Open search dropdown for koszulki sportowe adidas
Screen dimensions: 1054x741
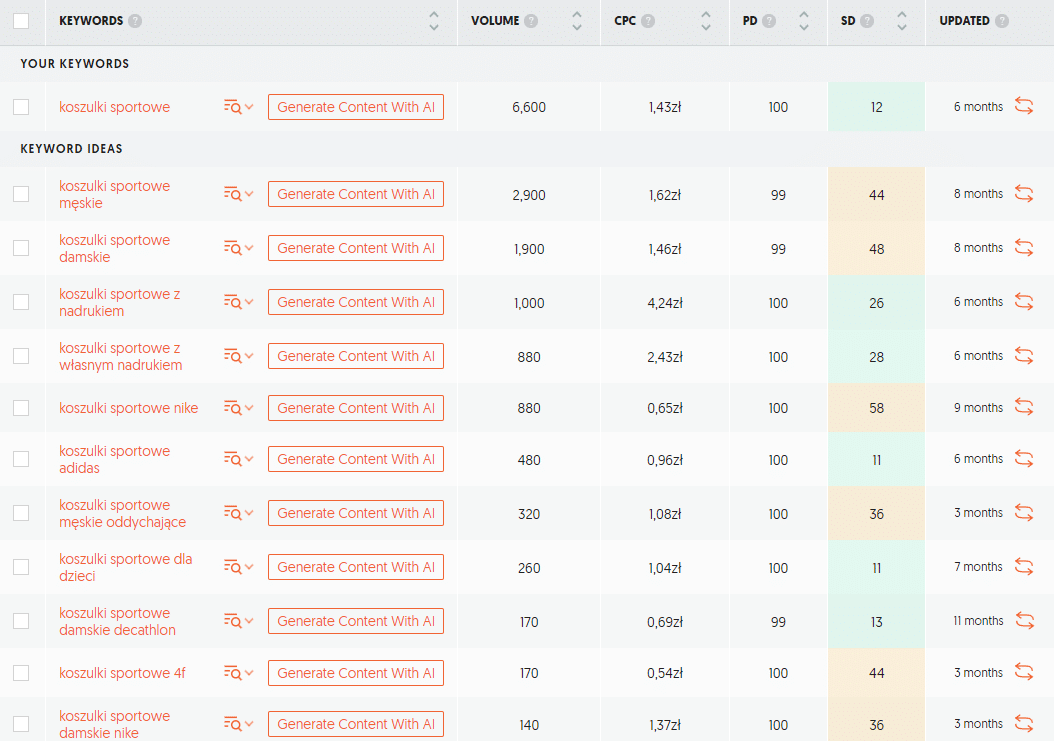pyautogui.click(x=239, y=459)
